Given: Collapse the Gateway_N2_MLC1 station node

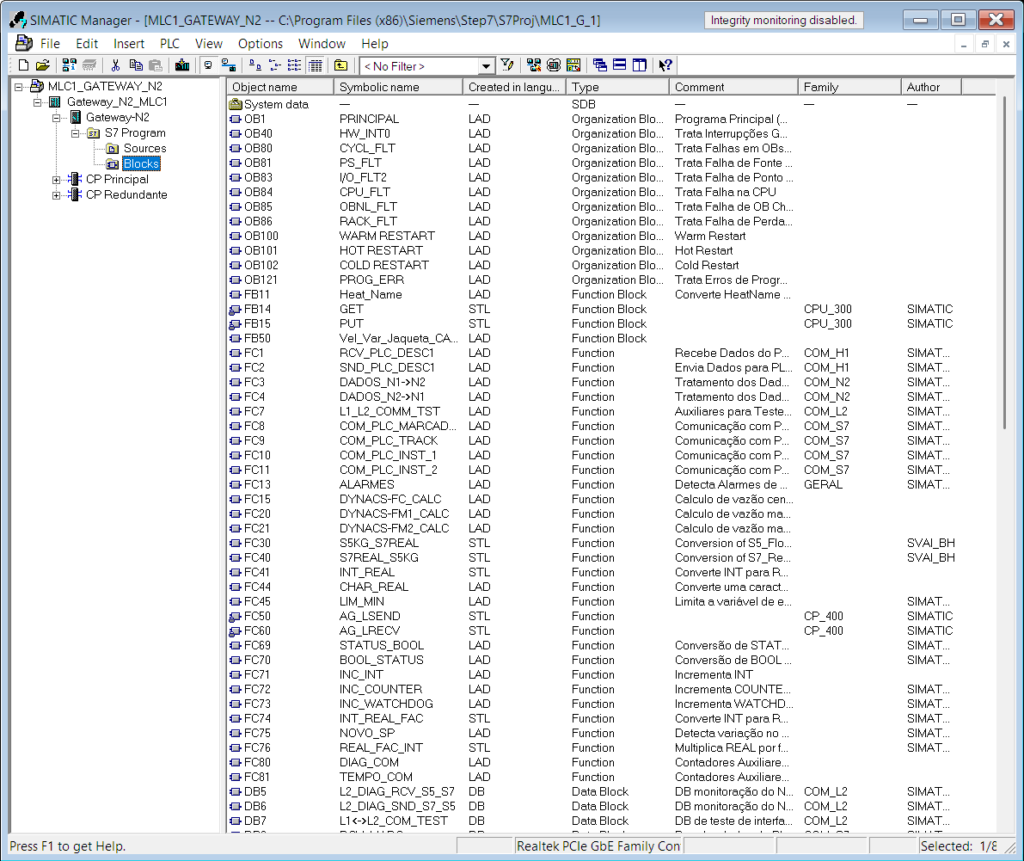Looking at the screenshot, I should (37, 102).
